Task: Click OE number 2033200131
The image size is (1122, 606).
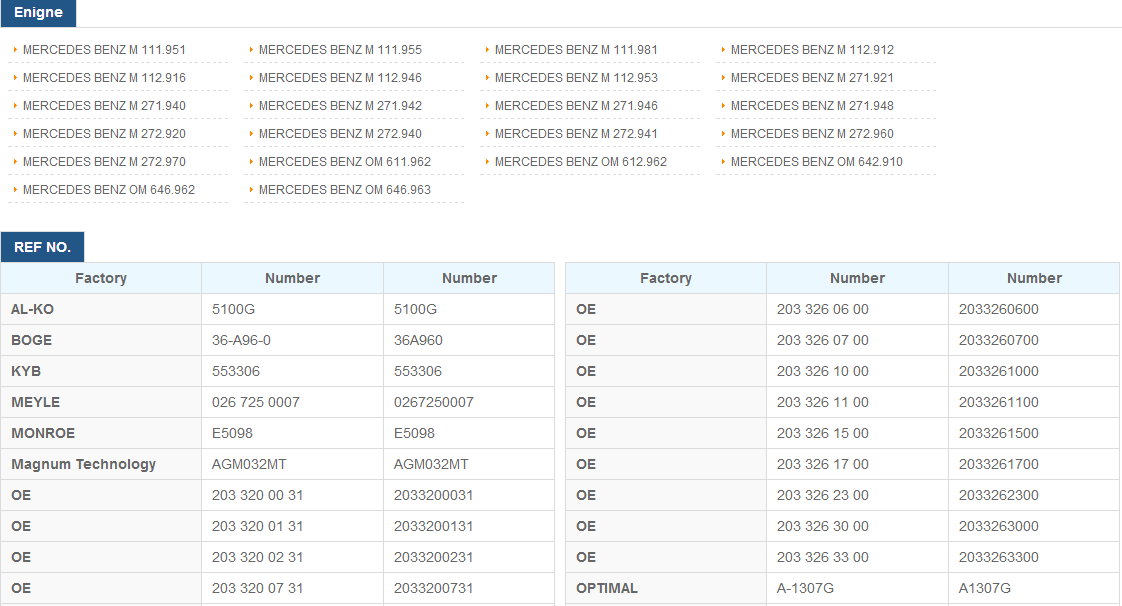Action: tap(469, 526)
